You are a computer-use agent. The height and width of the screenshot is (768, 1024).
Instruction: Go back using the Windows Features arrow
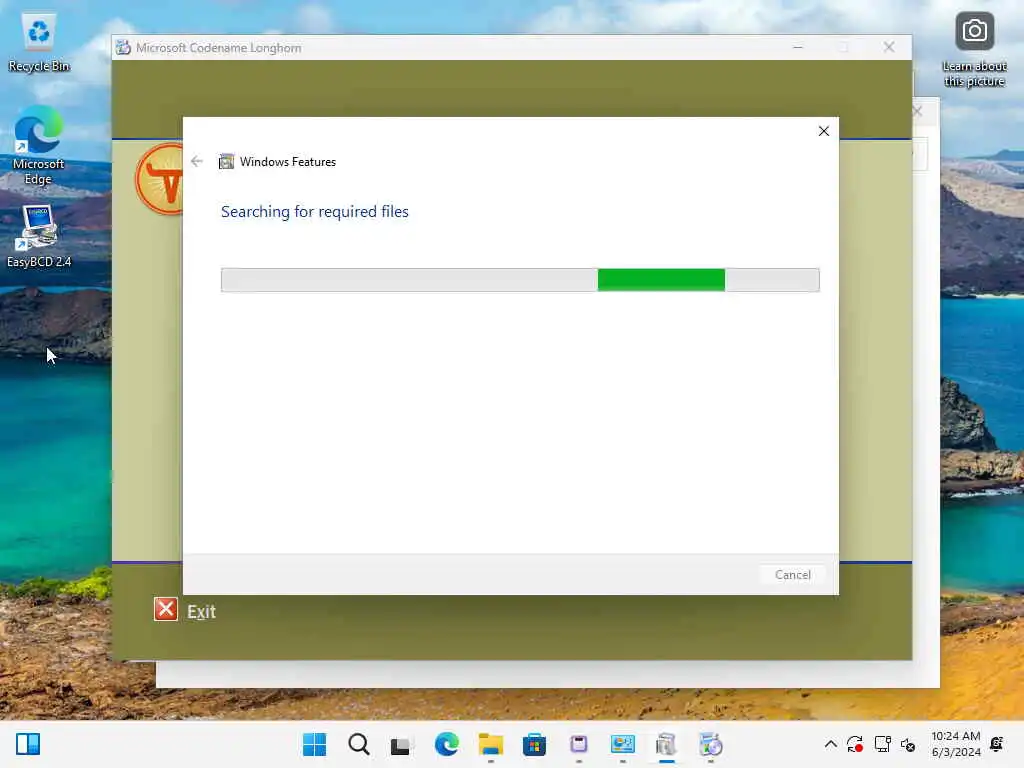click(197, 161)
